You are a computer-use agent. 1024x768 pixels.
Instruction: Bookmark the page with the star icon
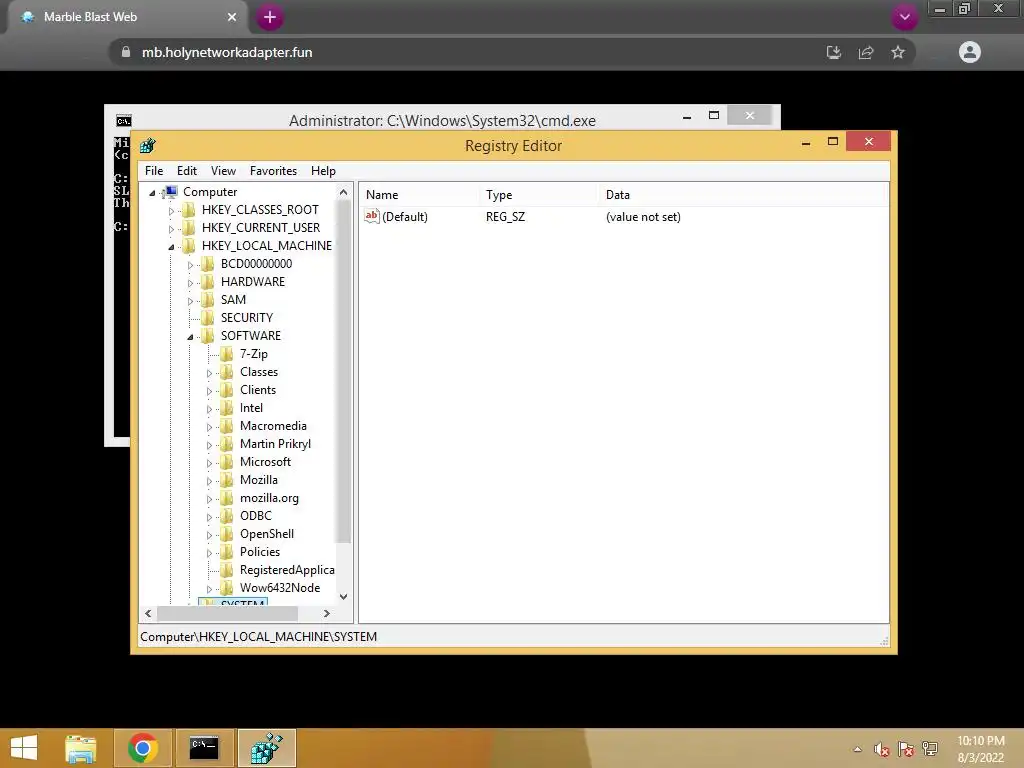[898, 52]
